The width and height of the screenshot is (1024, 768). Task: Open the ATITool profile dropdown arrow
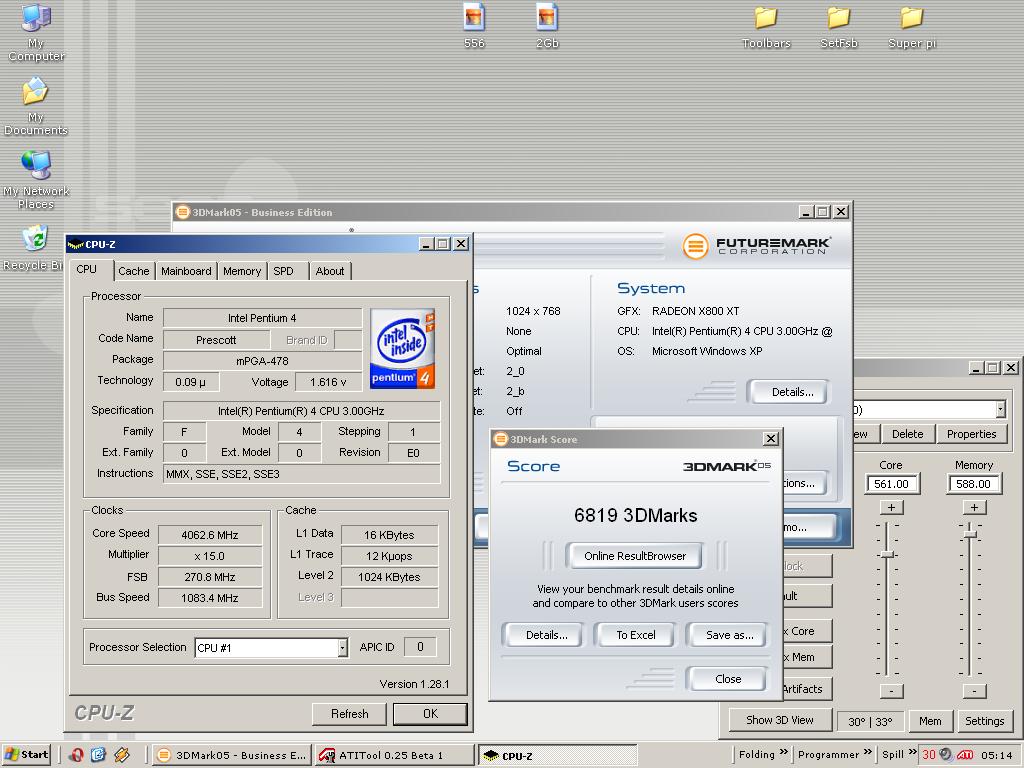(1000, 409)
